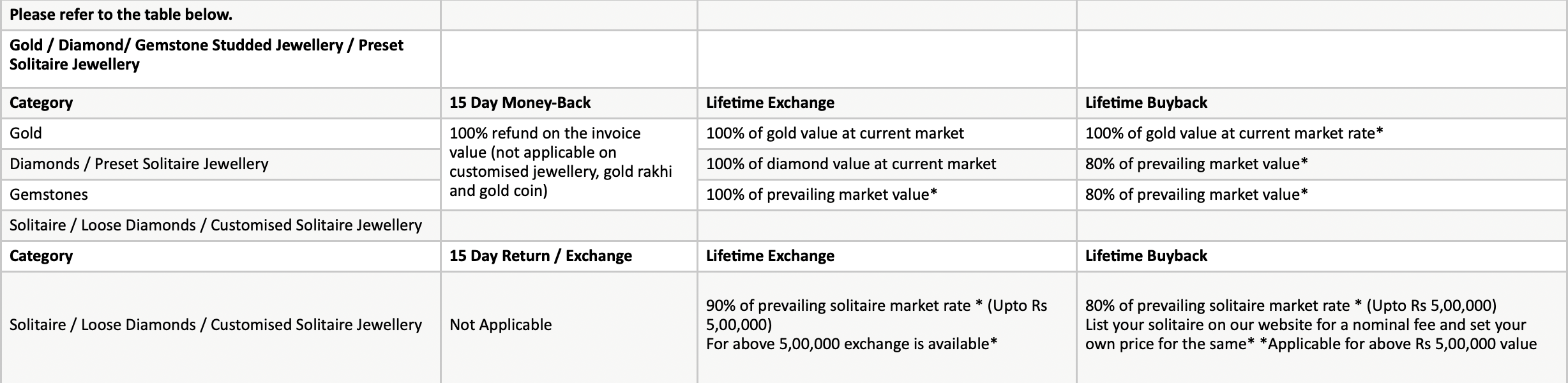Click the Lifetime Exchange header next to 15 Day Money-Back
Viewport: 1568px width, 383px height.
coord(770,103)
